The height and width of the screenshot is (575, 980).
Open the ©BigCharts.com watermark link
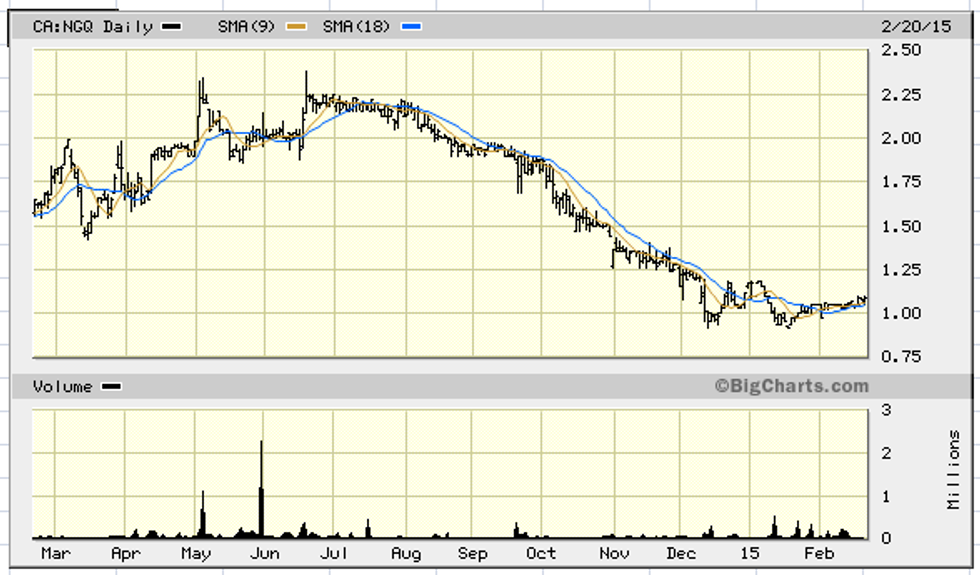pos(791,386)
